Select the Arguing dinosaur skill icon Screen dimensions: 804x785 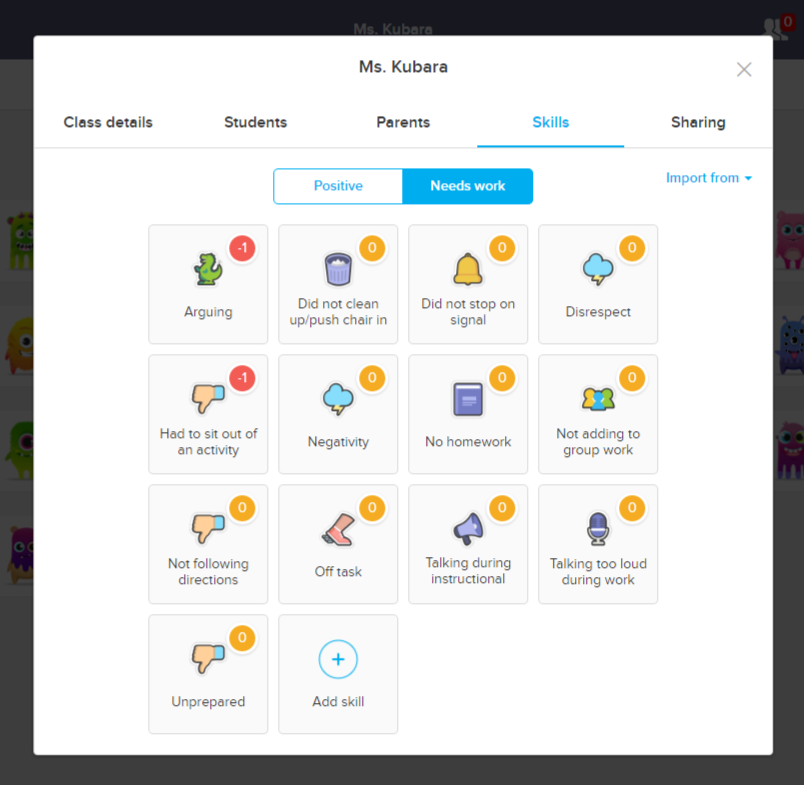(x=207, y=266)
